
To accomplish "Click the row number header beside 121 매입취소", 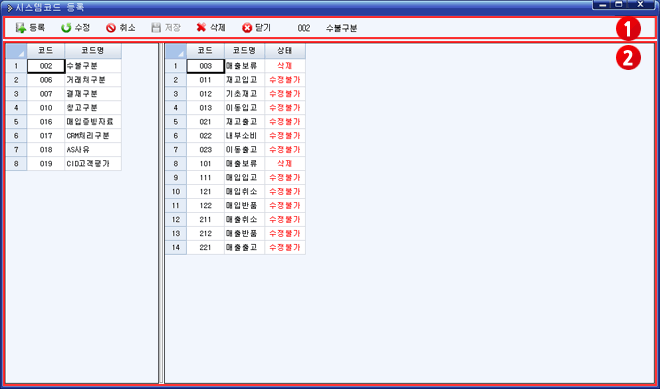I will 176,191.
